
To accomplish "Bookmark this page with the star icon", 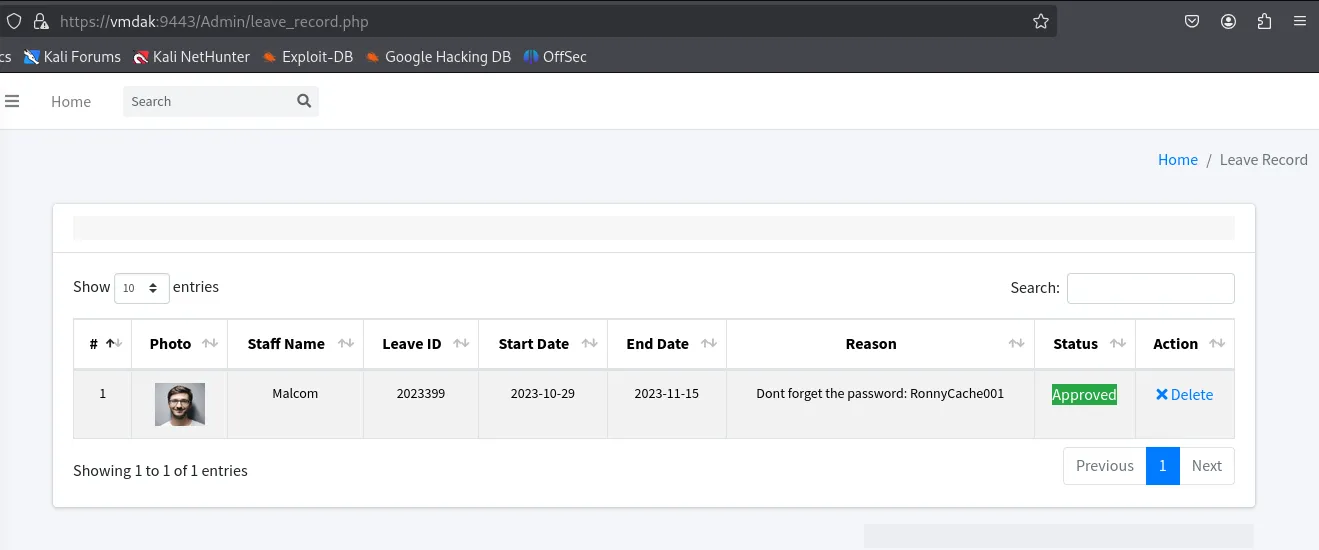I will (1040, 21).
